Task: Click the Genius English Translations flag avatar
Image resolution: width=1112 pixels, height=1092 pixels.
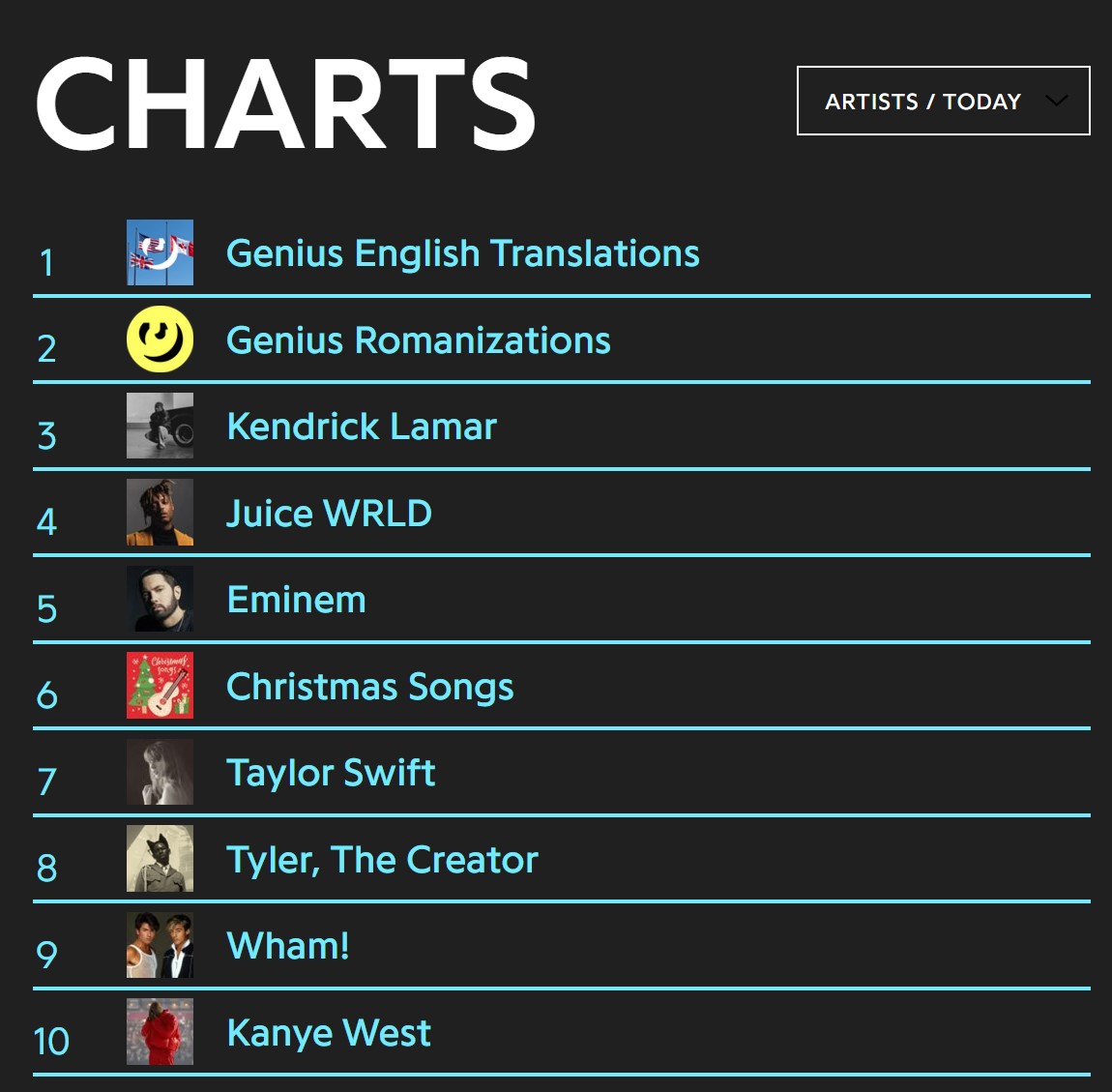Action: click(x=160, y=253)
